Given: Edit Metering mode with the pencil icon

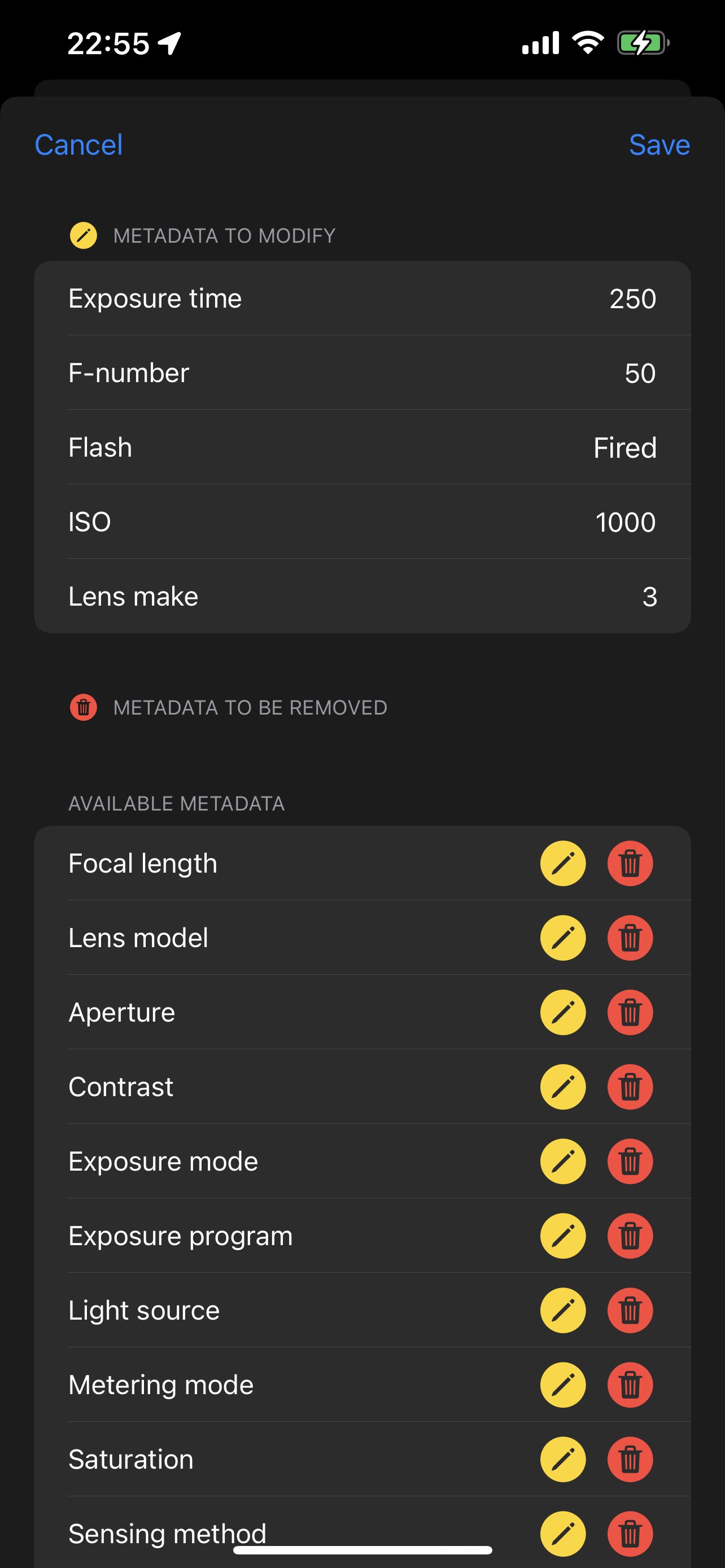Looking at the screenshot, I should click(x=563, y=1385).
